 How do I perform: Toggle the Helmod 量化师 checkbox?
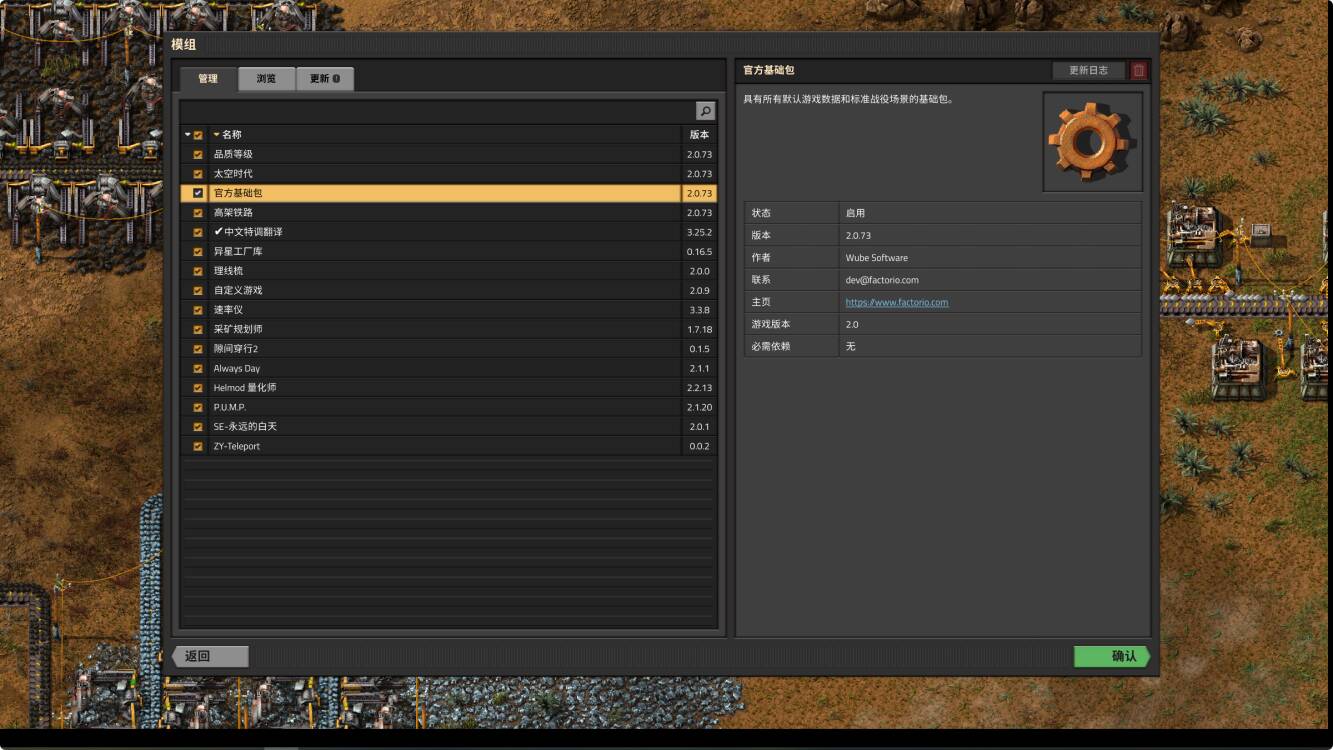(198, 388)
